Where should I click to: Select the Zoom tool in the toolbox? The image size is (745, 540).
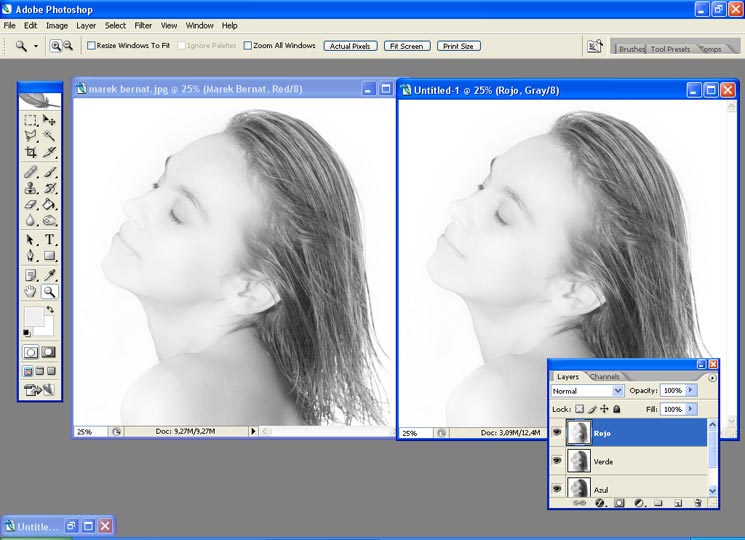[49, 291]
